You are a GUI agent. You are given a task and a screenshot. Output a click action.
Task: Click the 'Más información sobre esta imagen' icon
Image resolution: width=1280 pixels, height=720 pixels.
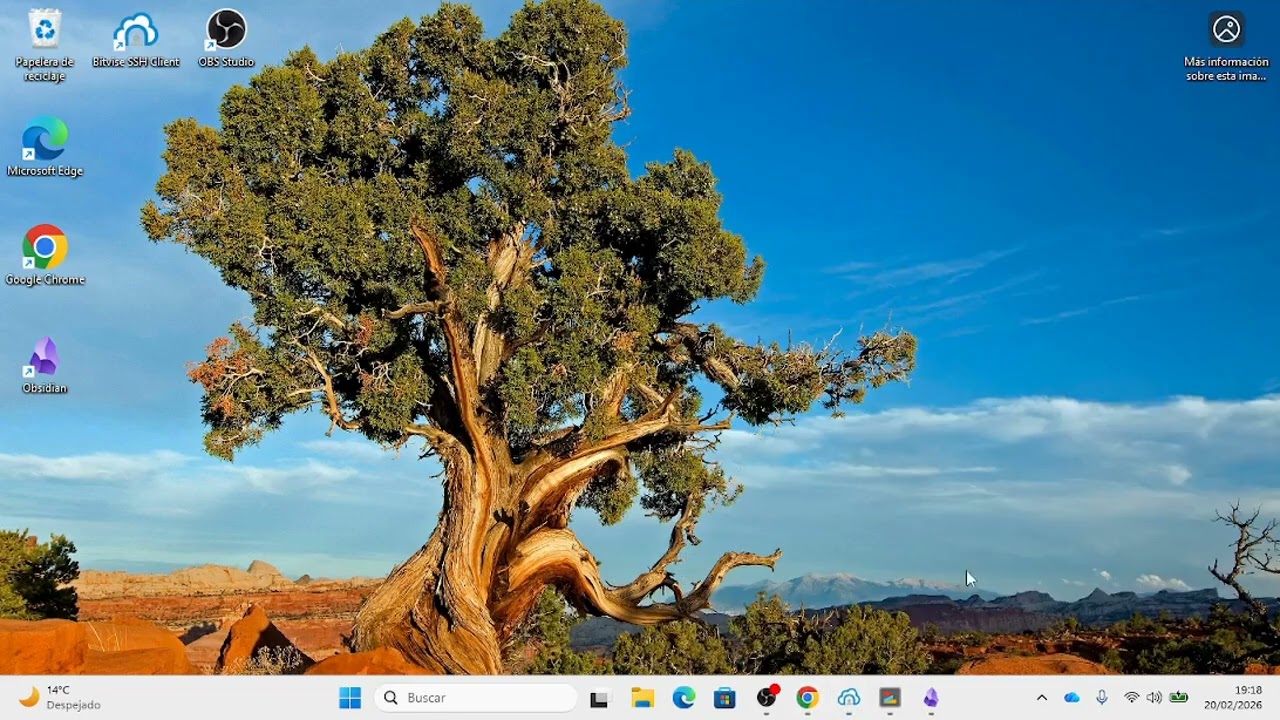coord(1226,46)
